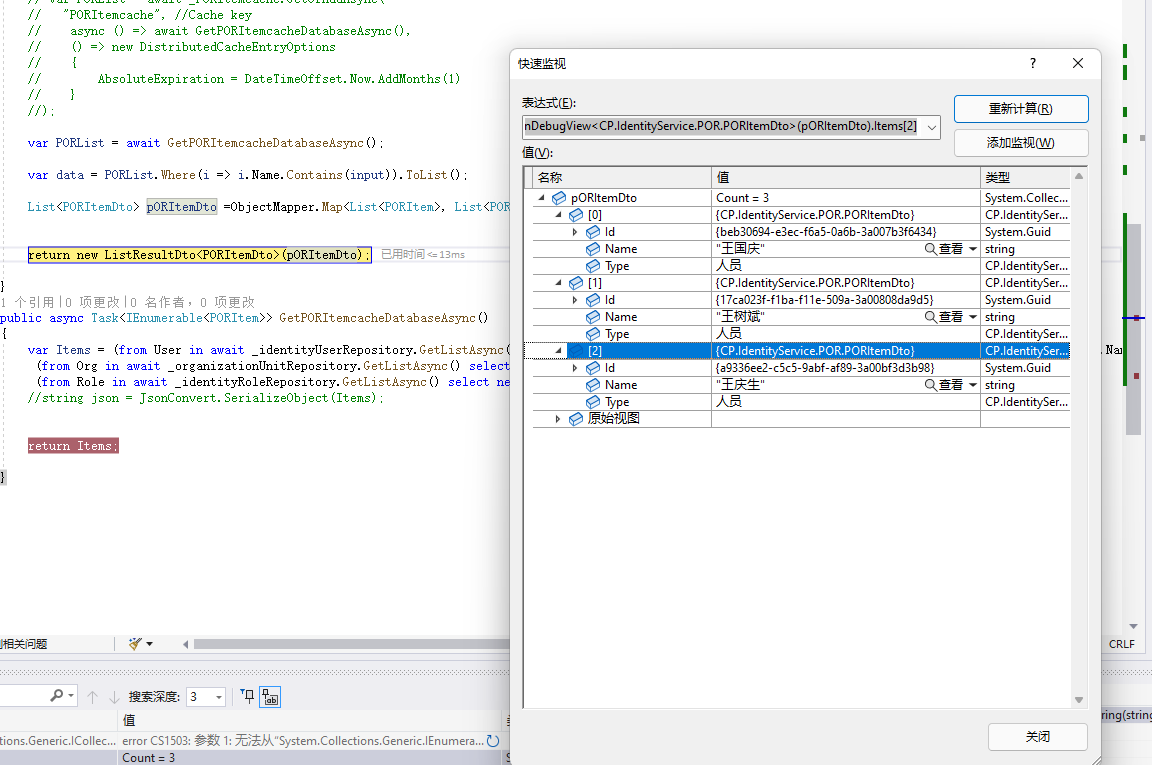1152x765 pixels.
Task: Open the expression combo box dropdown
Action: [x=932, y=127]
